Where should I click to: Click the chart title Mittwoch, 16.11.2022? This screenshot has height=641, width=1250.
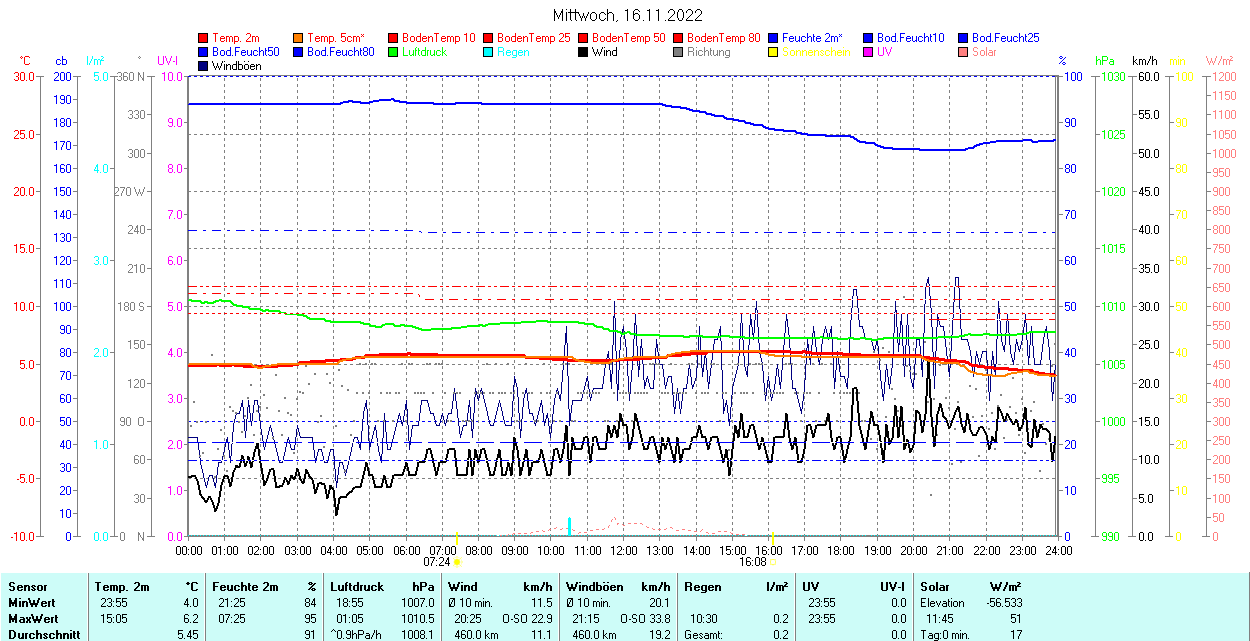tap(627, 16)
